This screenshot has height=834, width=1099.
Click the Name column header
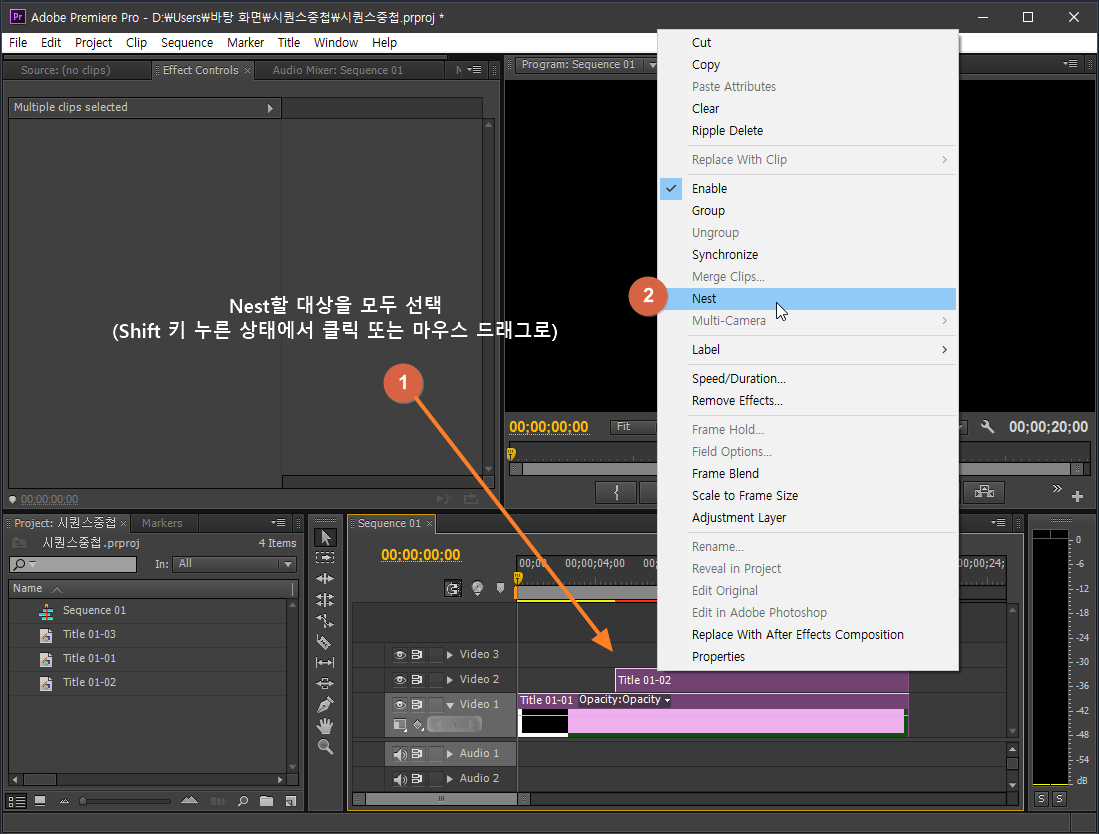pyautogui.click(x=151, y=589)
